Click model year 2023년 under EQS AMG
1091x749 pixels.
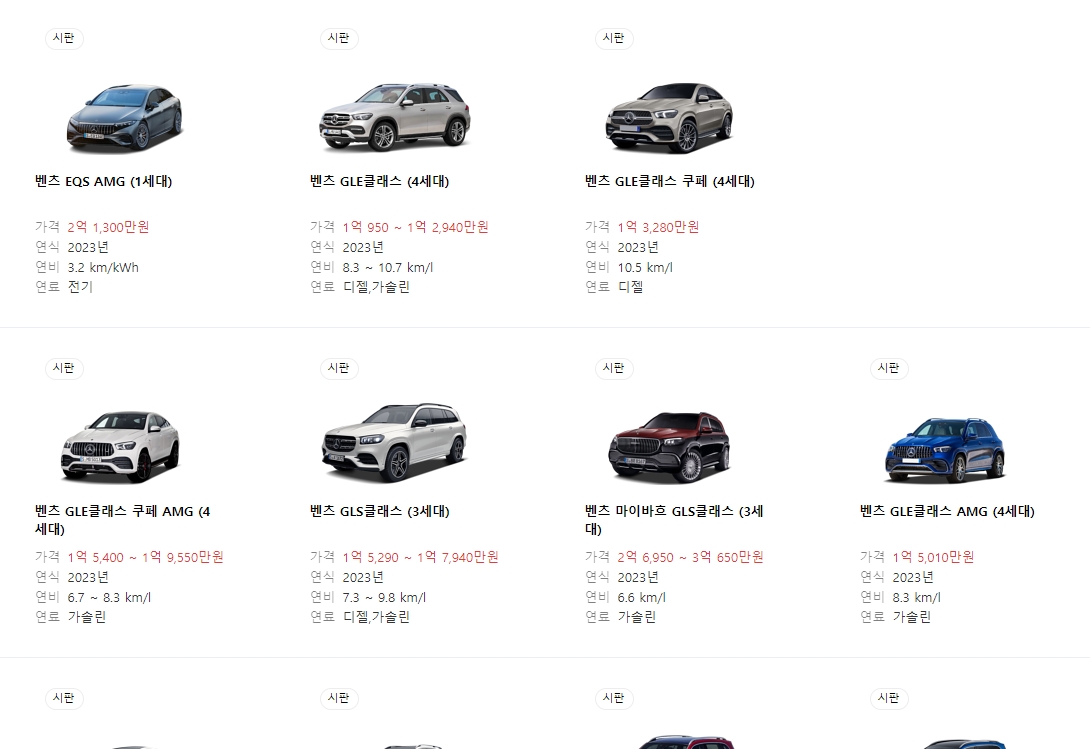coord(88,247)
